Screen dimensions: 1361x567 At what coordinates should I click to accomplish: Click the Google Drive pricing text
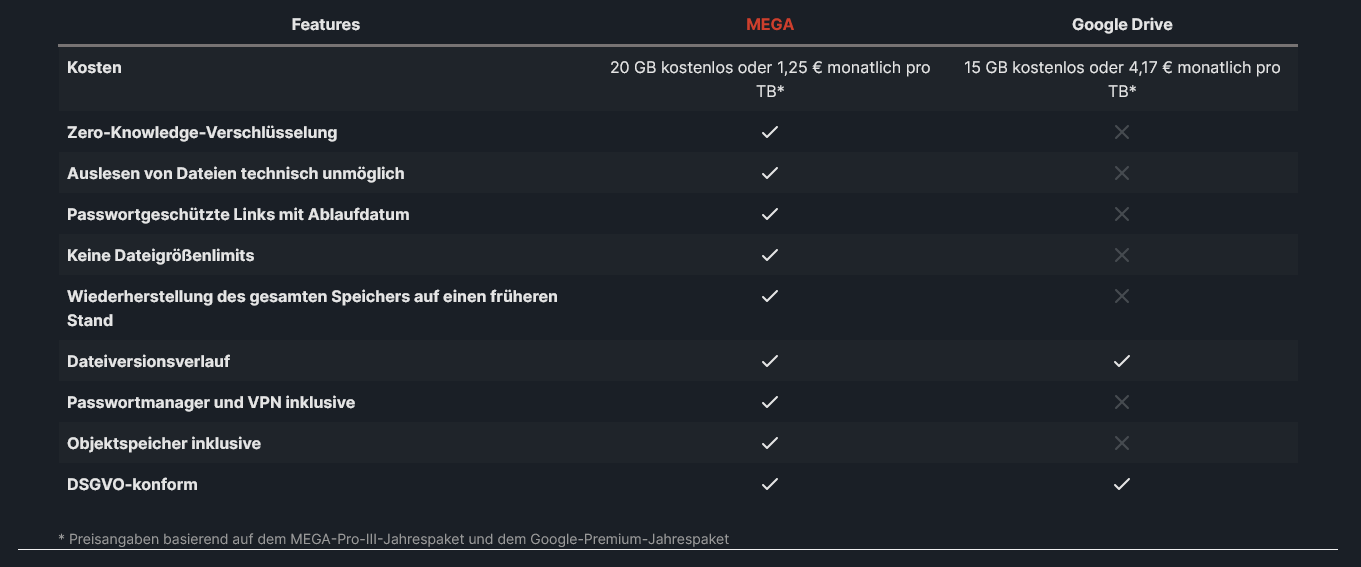click(1122, 79)
